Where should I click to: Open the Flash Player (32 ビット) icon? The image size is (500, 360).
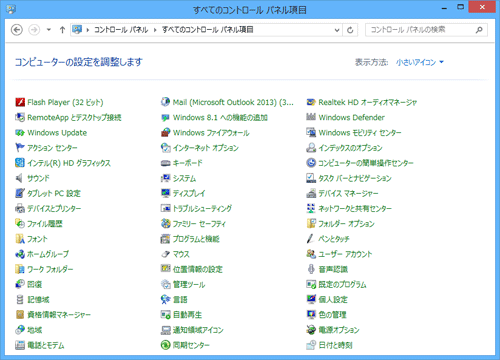[x=20, y=102]
